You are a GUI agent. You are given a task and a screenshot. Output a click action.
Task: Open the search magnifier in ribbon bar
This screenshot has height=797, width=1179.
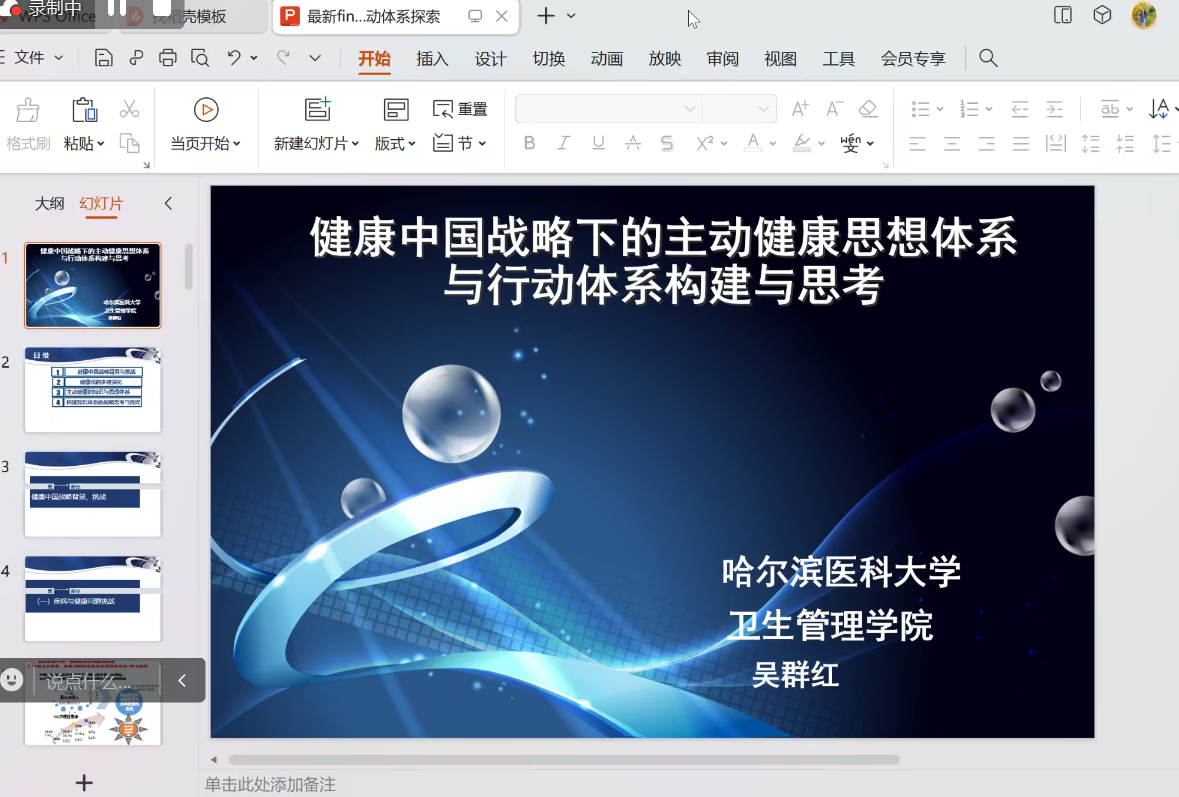tap(988, 58)
